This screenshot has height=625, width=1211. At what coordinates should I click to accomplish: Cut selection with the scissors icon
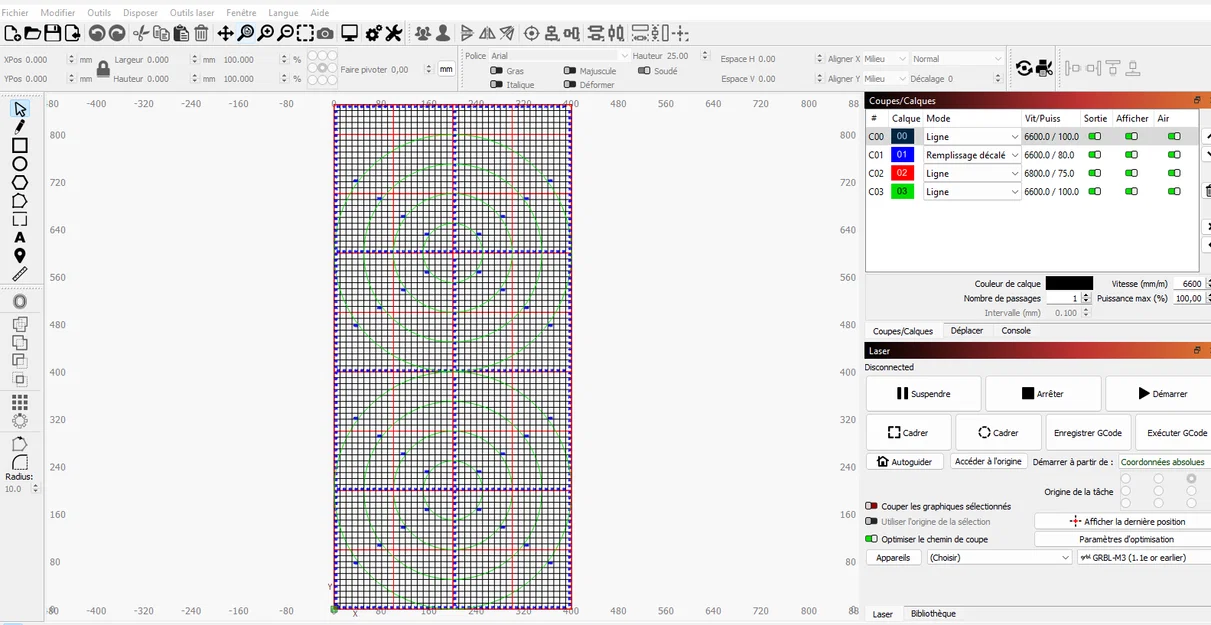(141, 33)
